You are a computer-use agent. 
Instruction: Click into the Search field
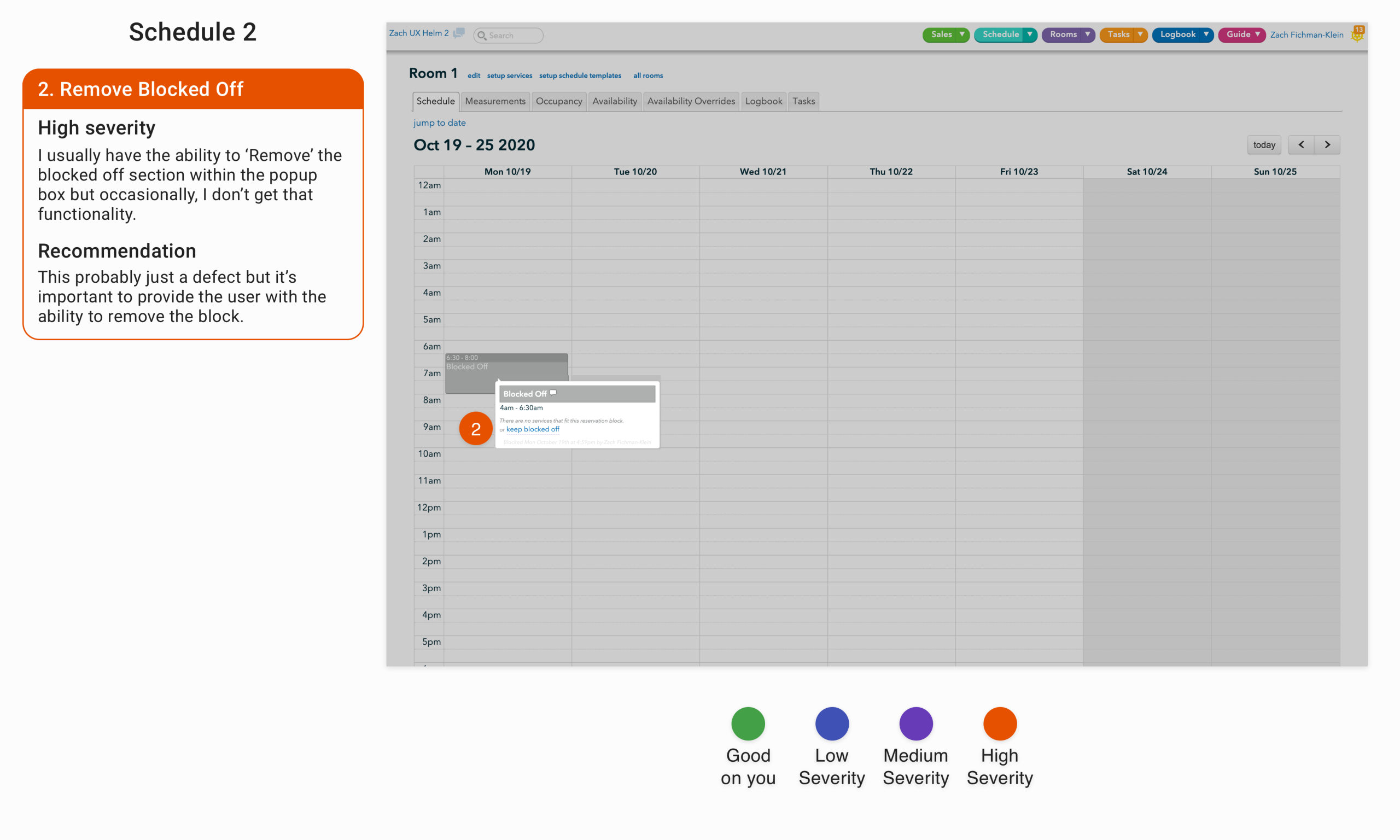point(512,36)
